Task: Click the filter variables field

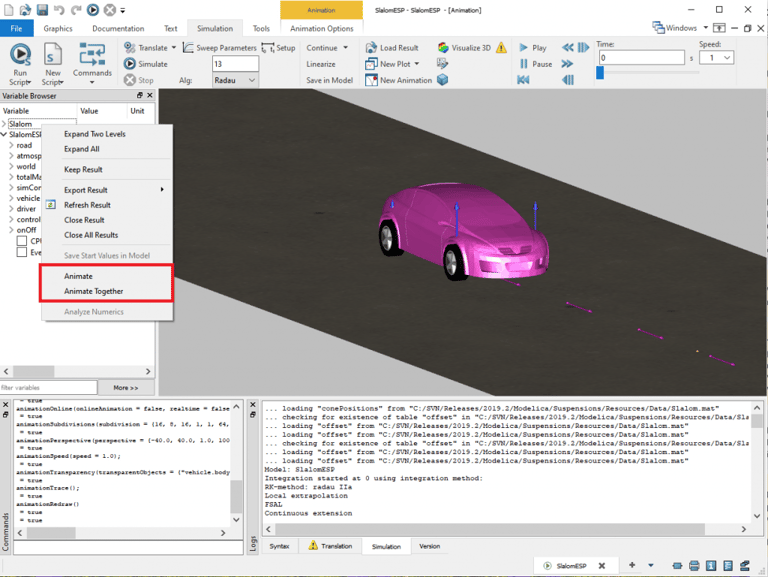Action: [x=48, y=387]
